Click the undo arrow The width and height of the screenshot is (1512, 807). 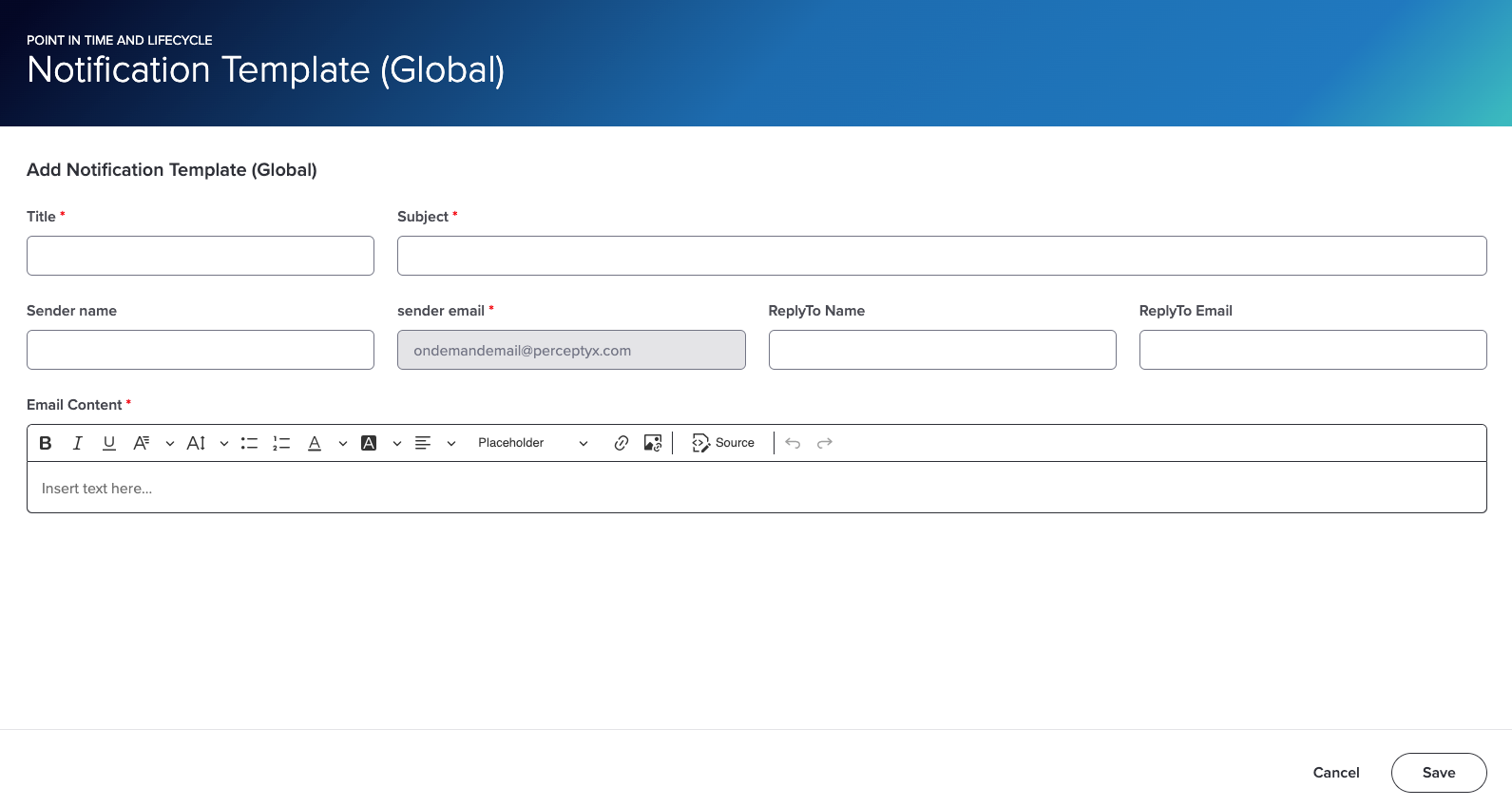coord(793,443)
